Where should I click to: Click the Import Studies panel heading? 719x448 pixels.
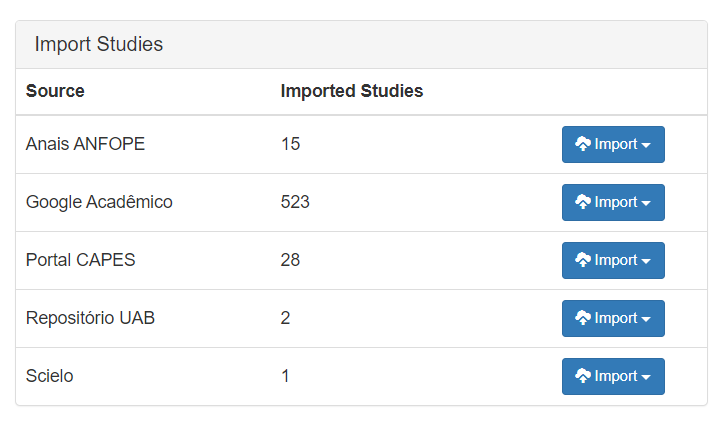pos(99,45)
